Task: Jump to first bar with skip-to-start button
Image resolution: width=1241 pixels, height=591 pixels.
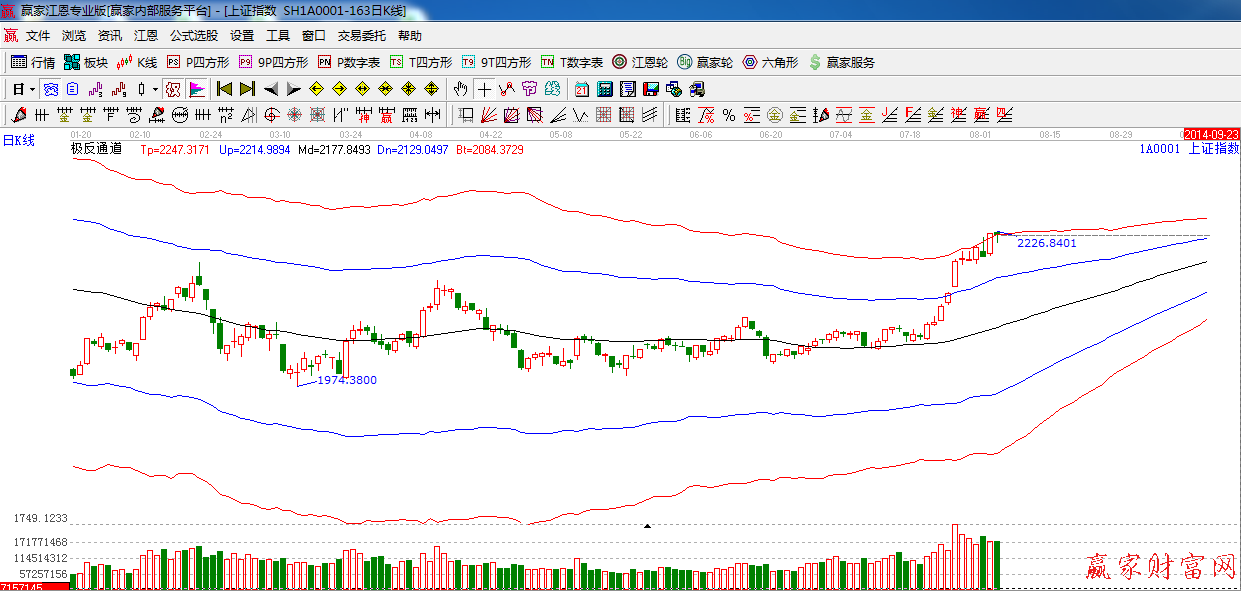Action: coord(224,89)
